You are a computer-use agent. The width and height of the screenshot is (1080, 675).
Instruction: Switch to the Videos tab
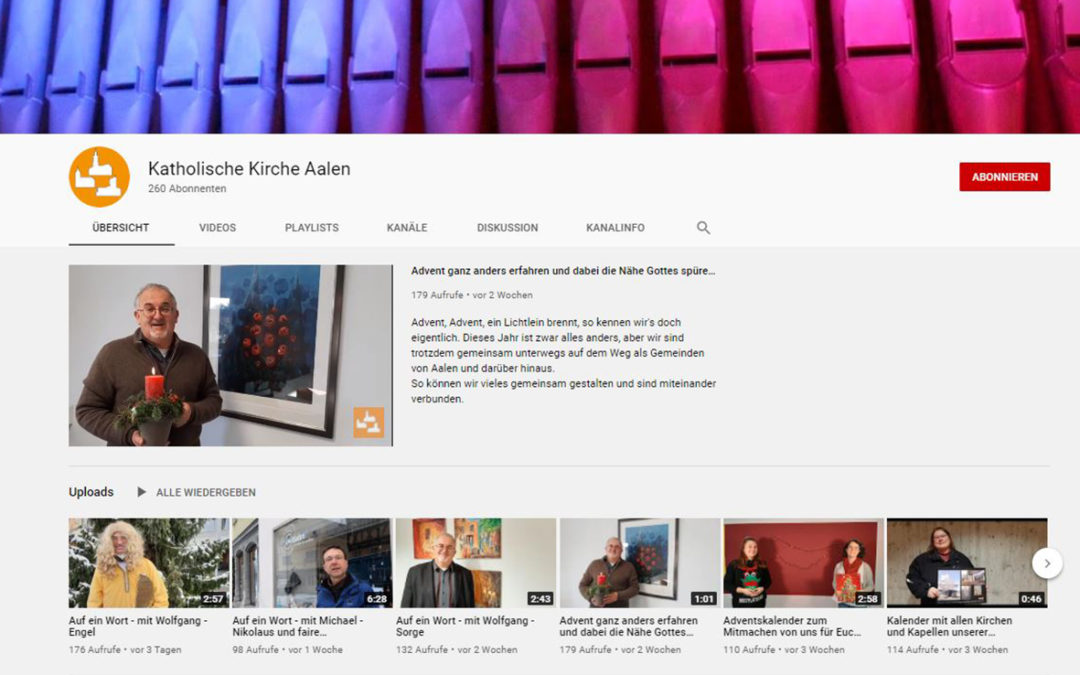[x=218, y=227]
